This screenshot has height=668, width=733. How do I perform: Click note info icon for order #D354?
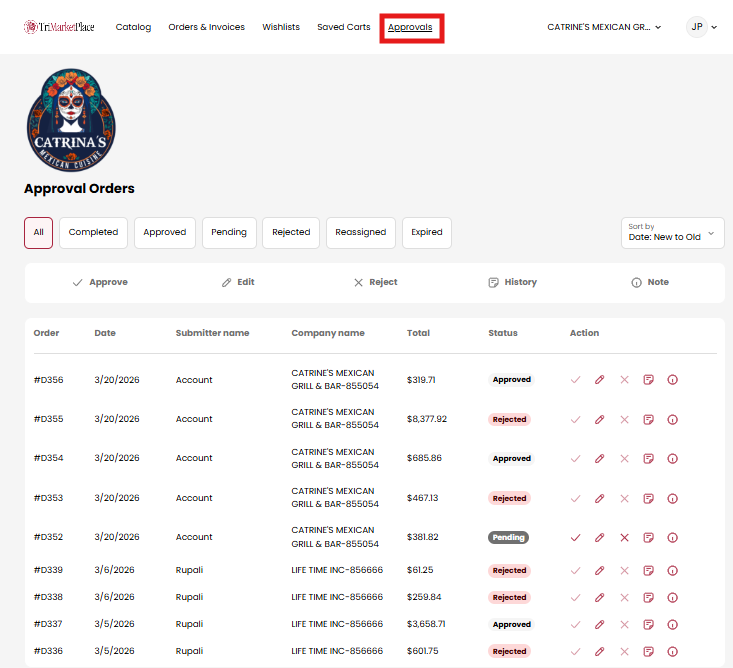pos(672,458)
